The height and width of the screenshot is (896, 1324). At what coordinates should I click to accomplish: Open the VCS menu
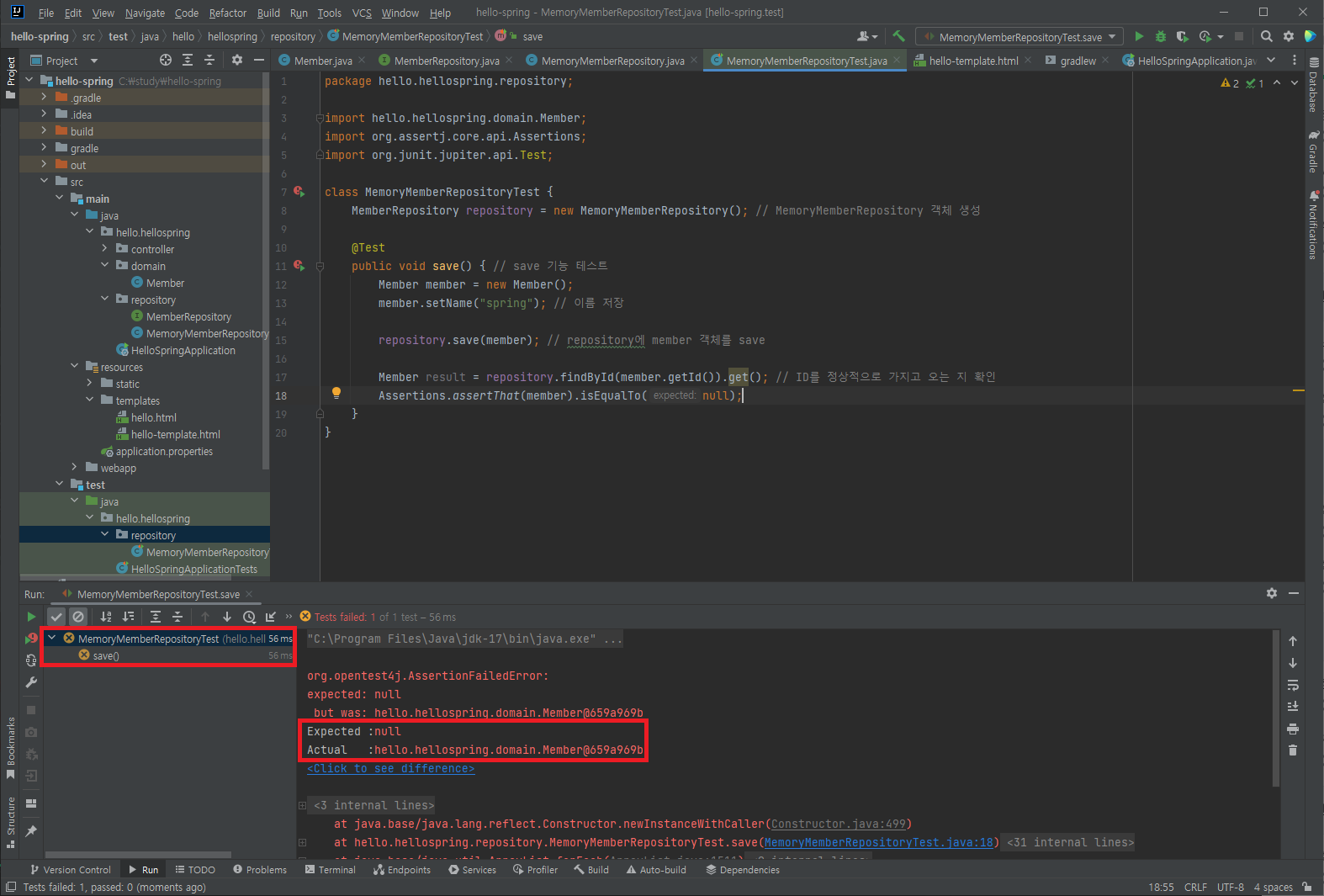pos(362,13)
